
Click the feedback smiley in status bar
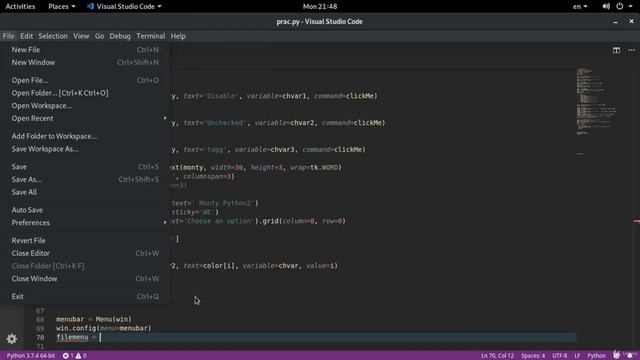[616, 356]
